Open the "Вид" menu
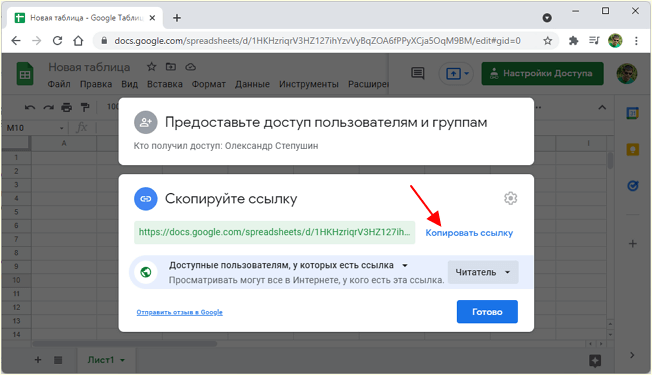 tap(129, 84)
